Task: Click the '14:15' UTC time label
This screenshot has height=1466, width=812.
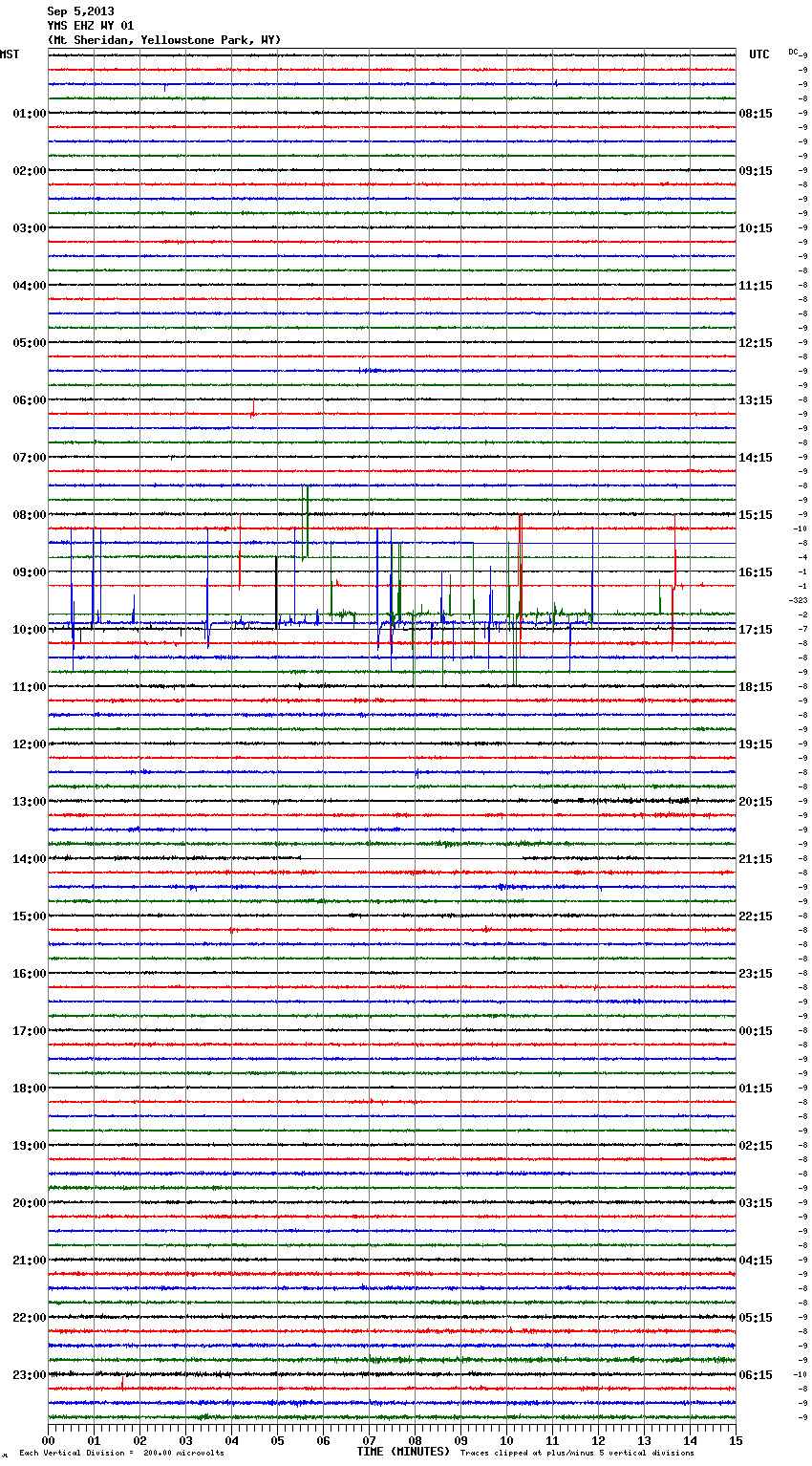Action: click(756, 458)
